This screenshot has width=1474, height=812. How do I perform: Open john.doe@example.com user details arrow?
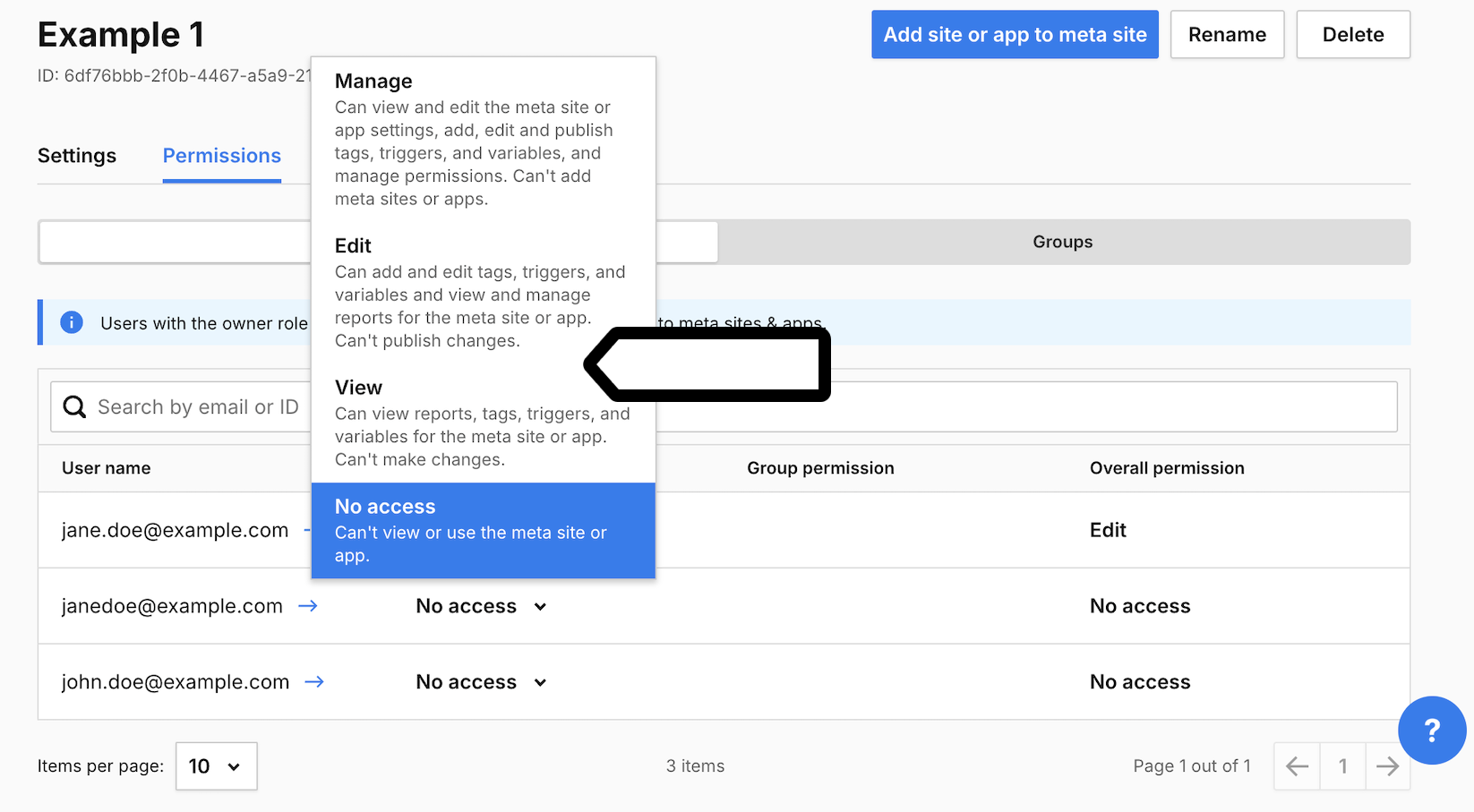click(314, 682)
